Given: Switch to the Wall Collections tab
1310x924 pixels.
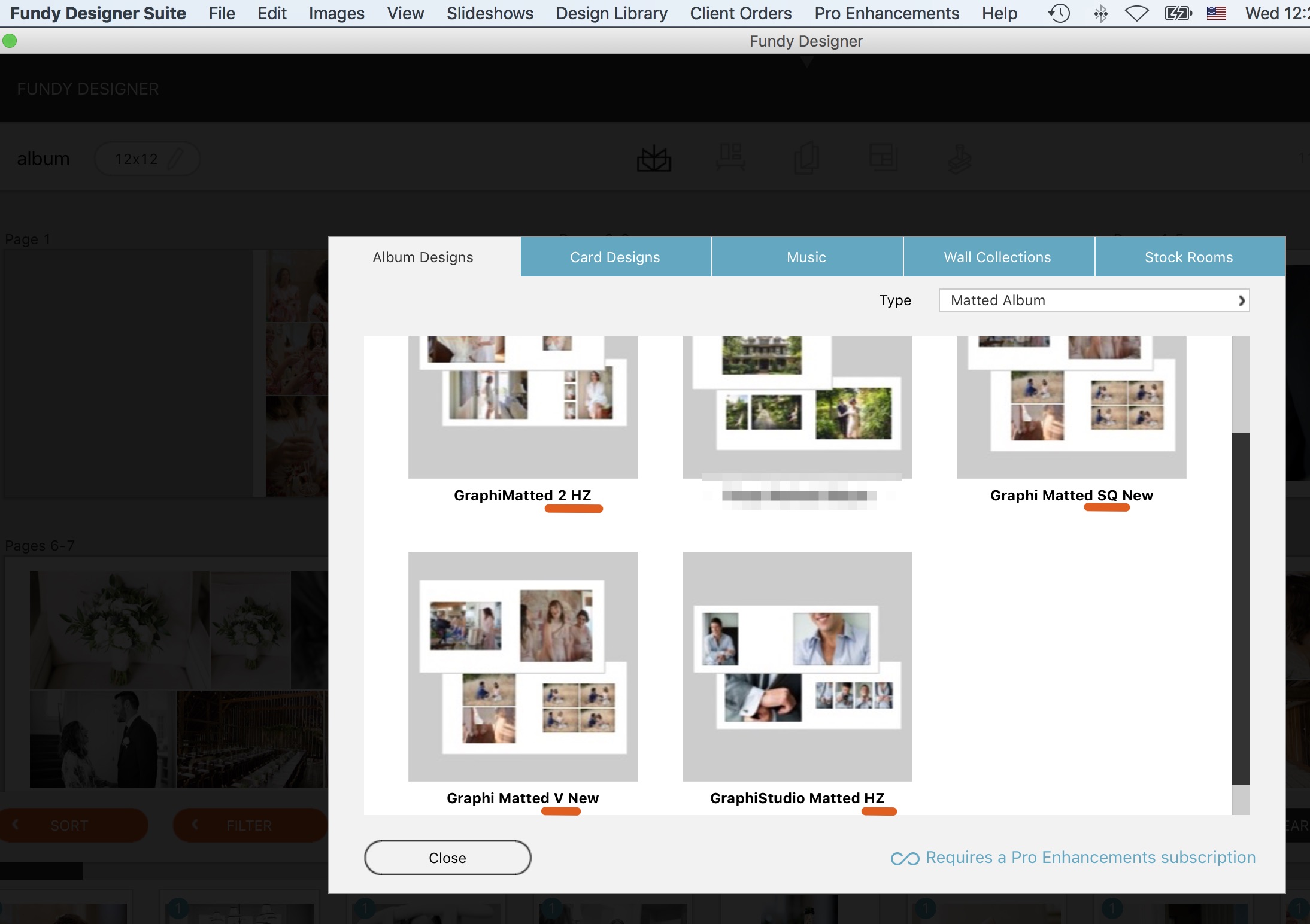Looking at the screenshot, I should pos(997,257).
